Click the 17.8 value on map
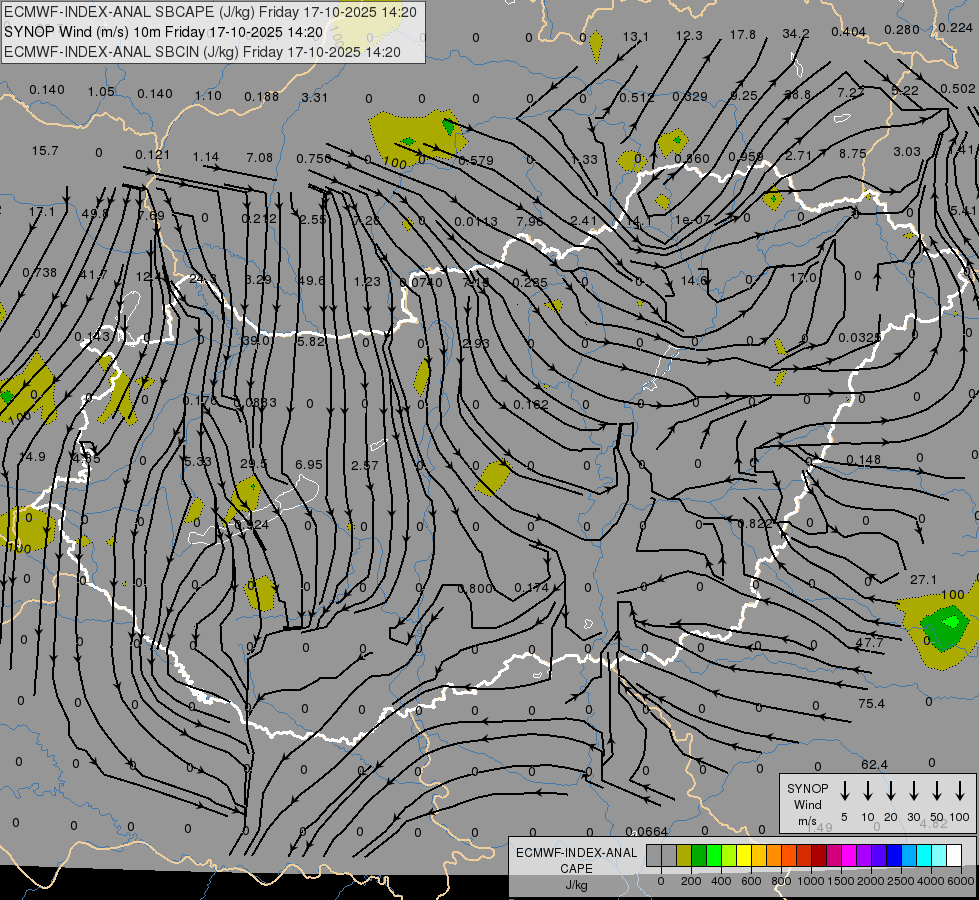This screenshot has height=900, width=979. (x=742, y=34)
